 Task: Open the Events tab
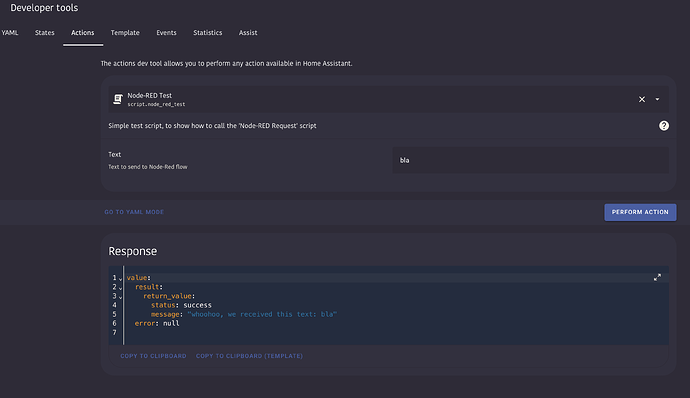166,33
